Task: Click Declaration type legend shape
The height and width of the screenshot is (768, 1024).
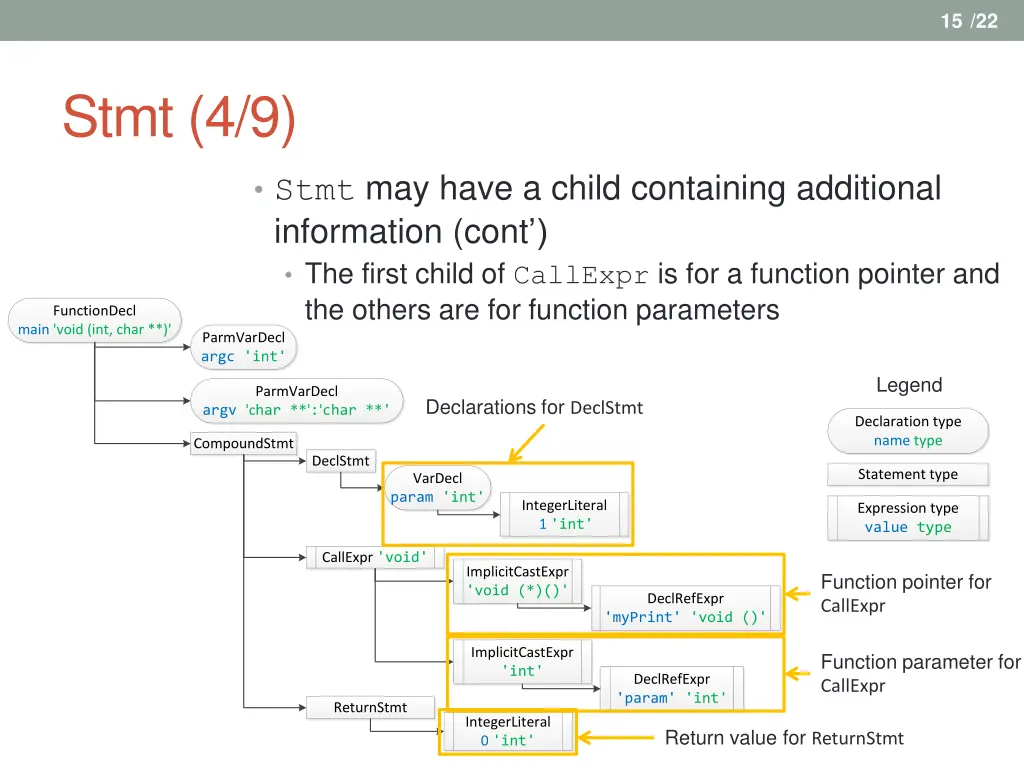Action: click(x=908, y=431)
